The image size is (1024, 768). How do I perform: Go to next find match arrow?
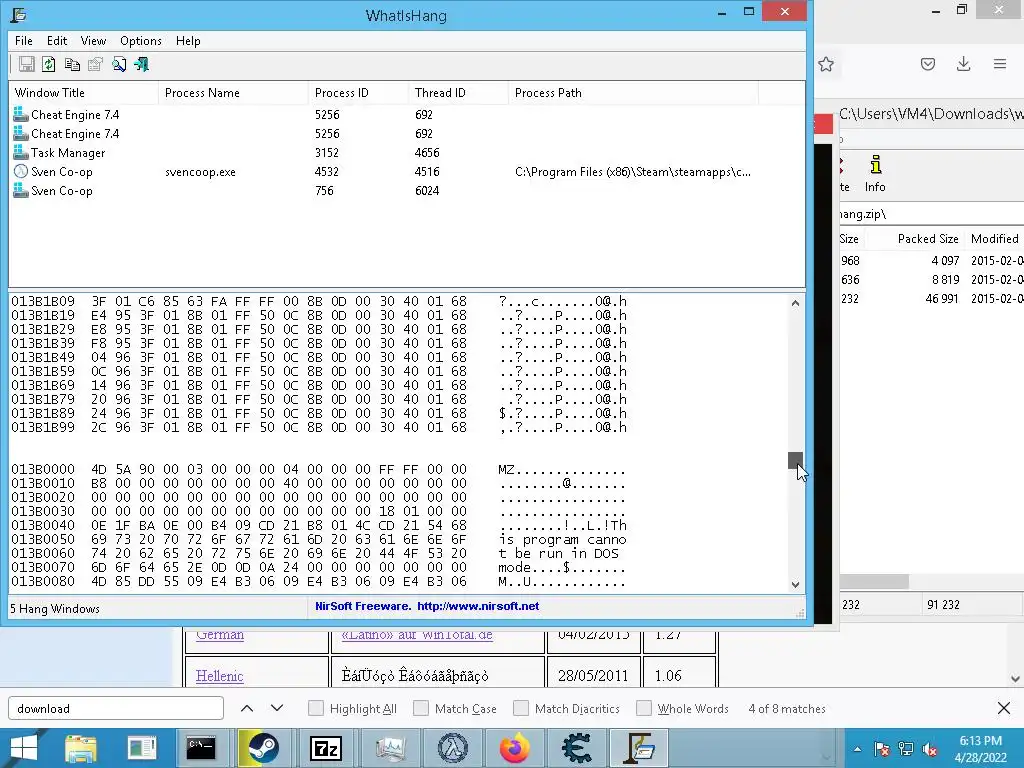tap(277, 708)
